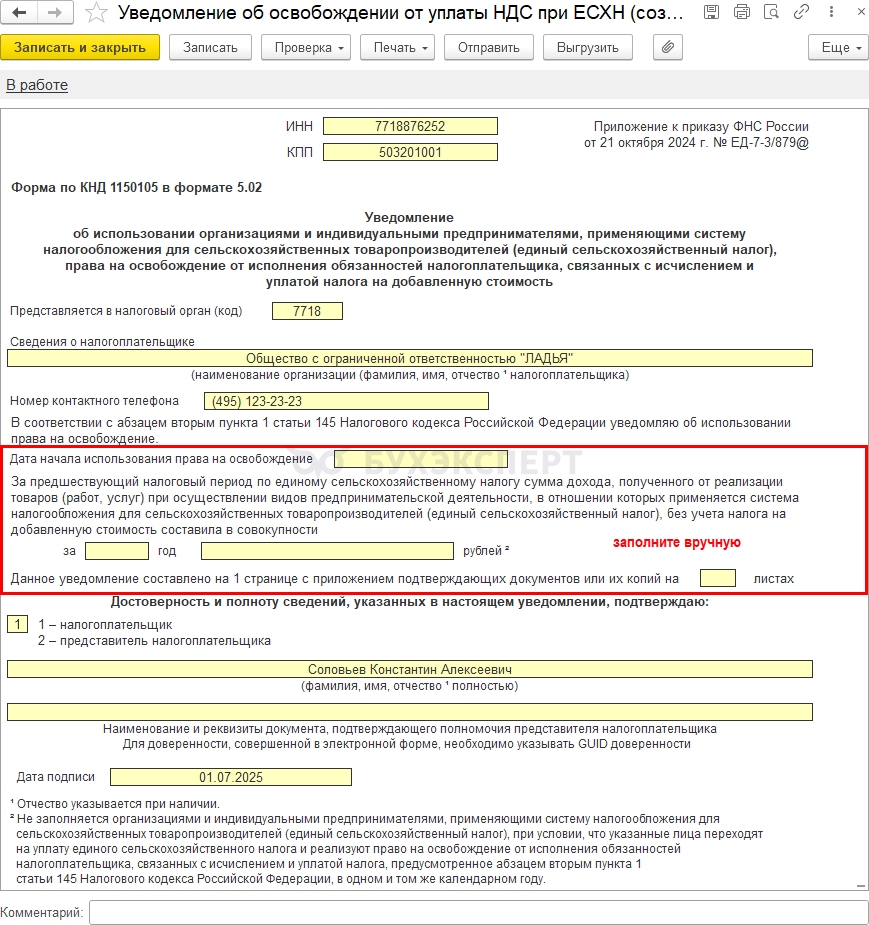Click the signature date field 01.07.2025
Viewport: 869px width, 925px height.
point(231,777)
